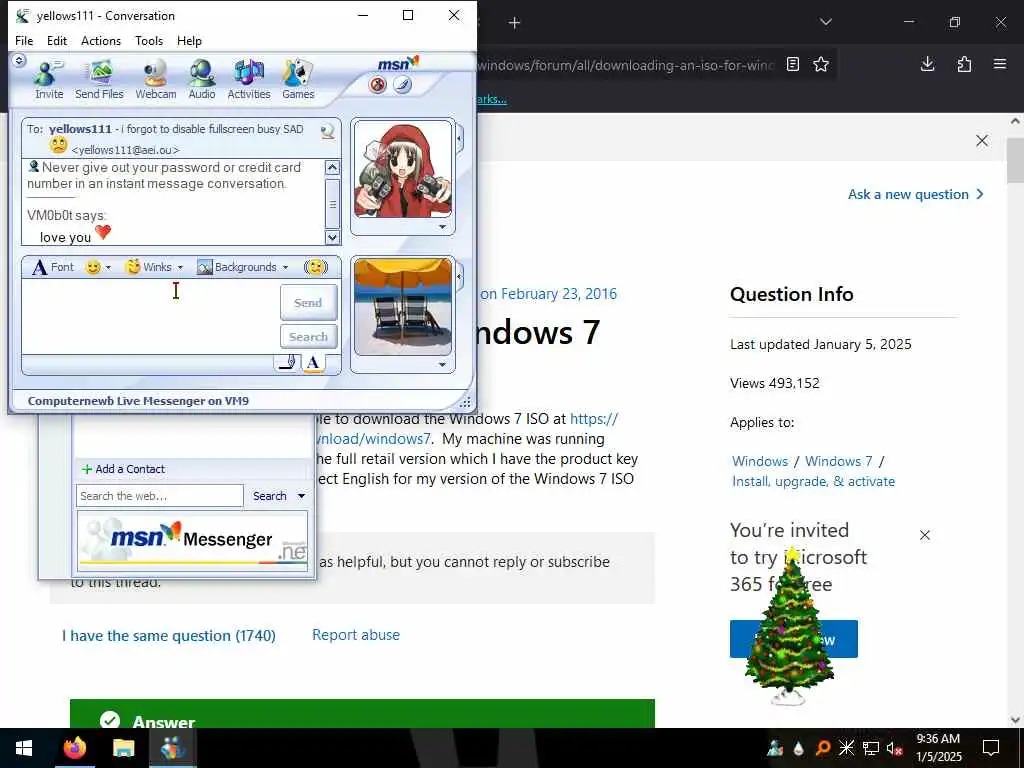Image resolution: width=1024 pixels, height=768 pixels.
Task: Open the web Search dropdown arrow
Action: point(301,496)
